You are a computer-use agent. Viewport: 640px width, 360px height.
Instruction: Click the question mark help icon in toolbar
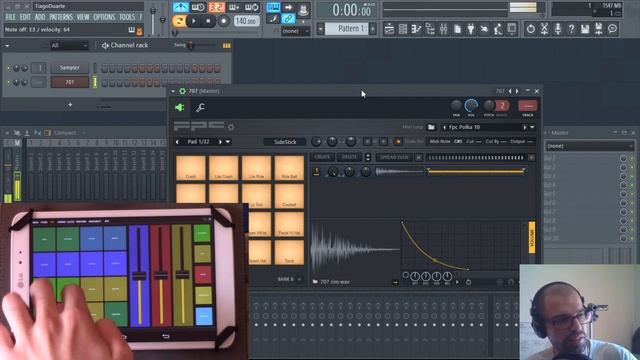point(571,29)
